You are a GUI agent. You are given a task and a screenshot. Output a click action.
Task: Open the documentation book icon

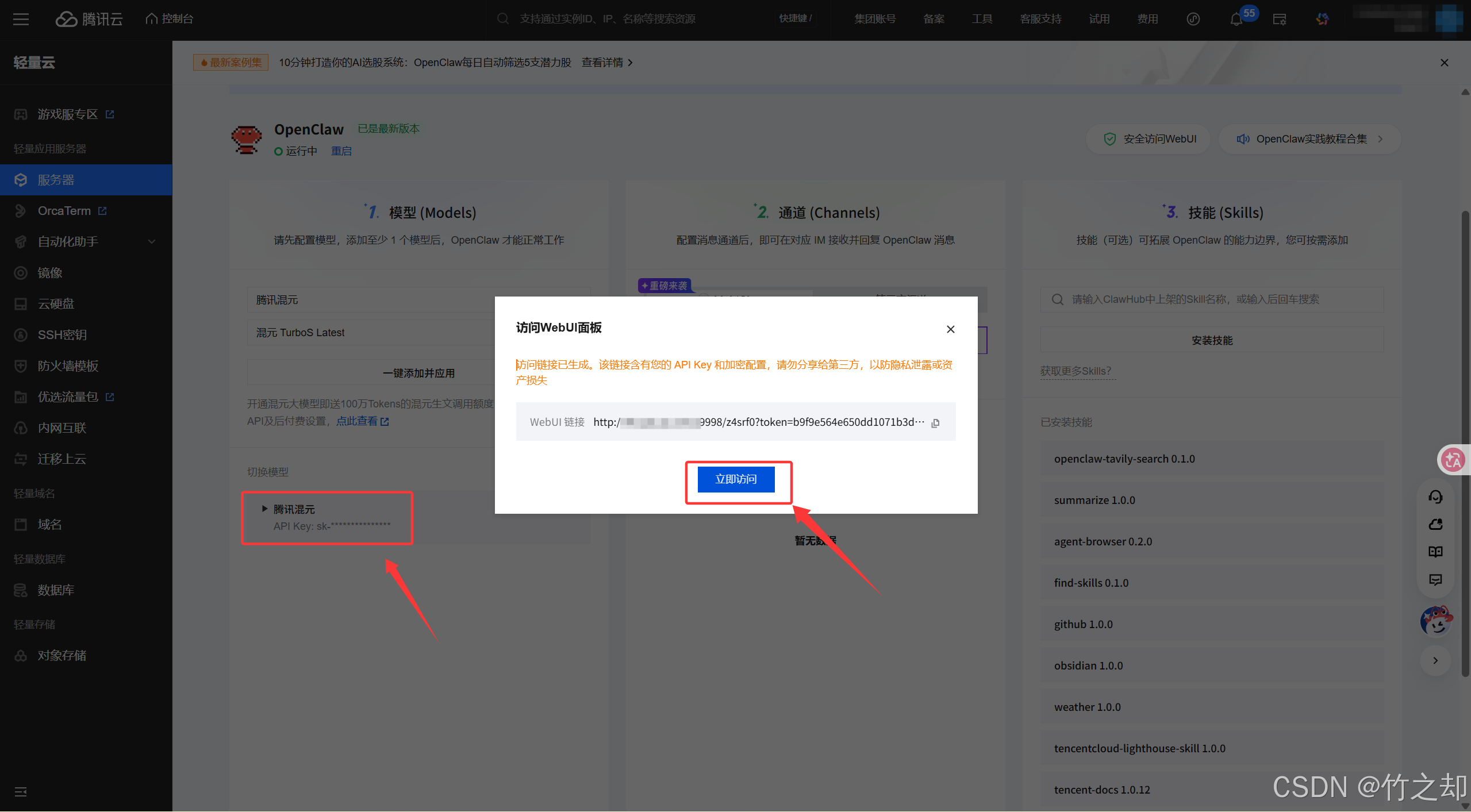tap(1435, 552)
